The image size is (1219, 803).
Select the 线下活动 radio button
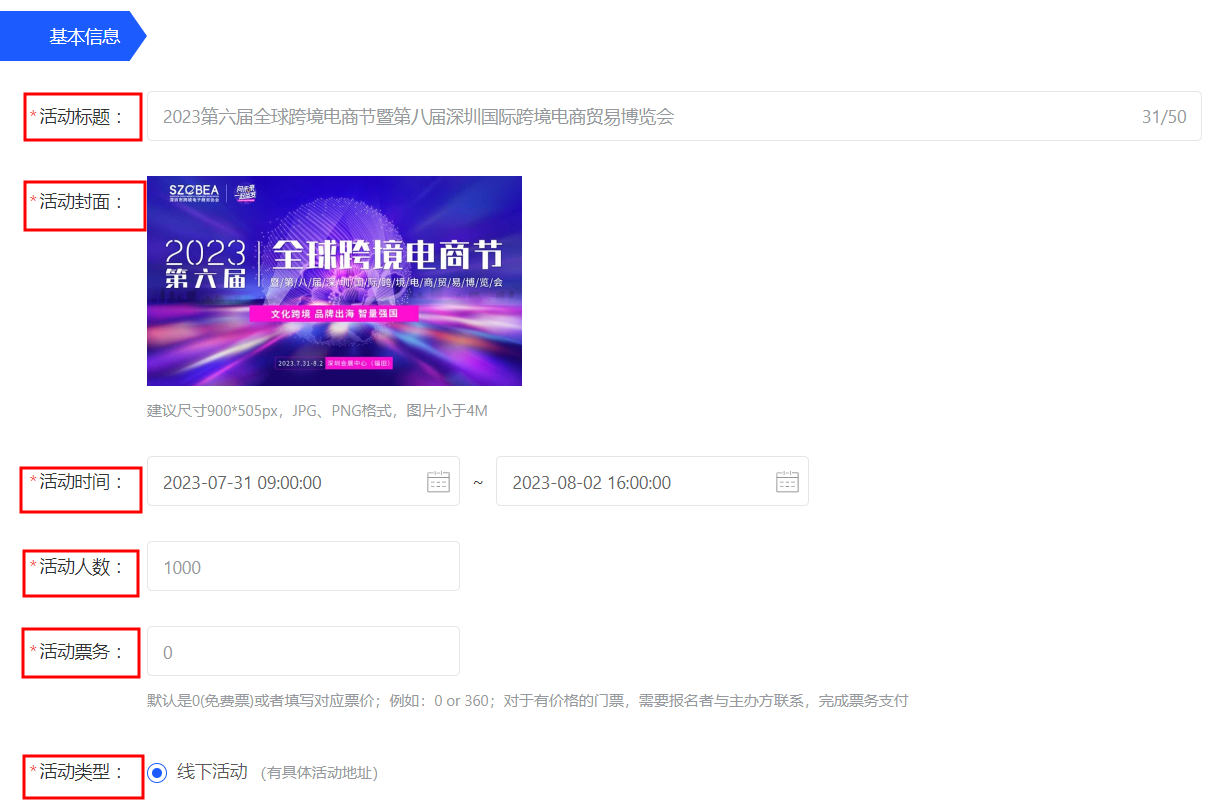click(x=157, y=773)
